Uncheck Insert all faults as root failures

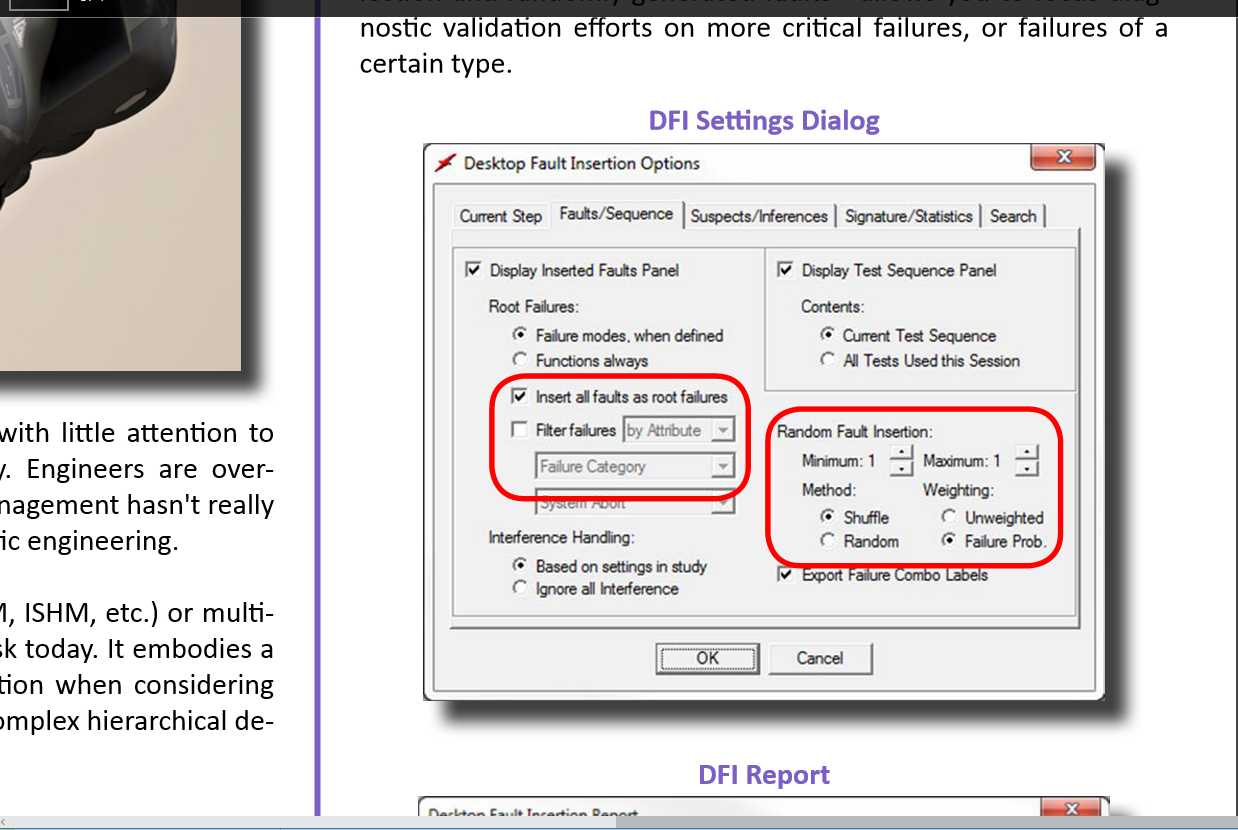coord(519,396)
